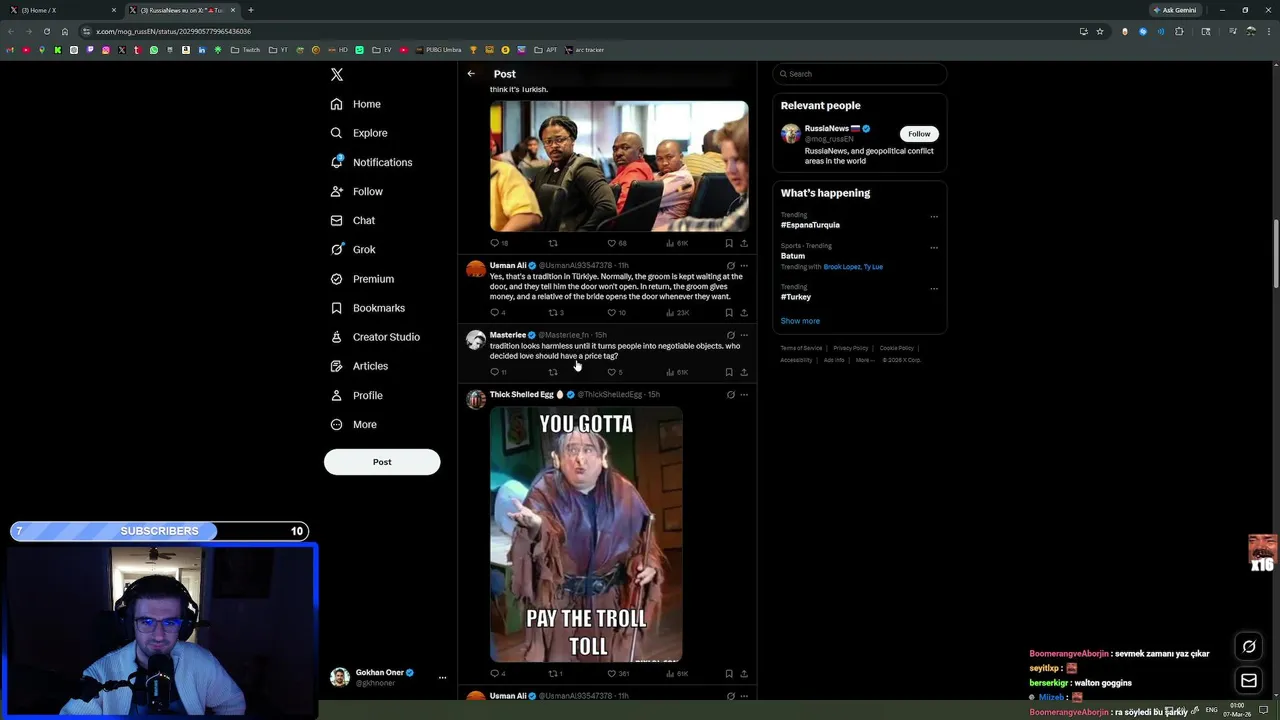Image resolution: width=1280 pixels, height=720 pixels.
Task: Open Articles in the sidebar
Action: pos(359,366)
